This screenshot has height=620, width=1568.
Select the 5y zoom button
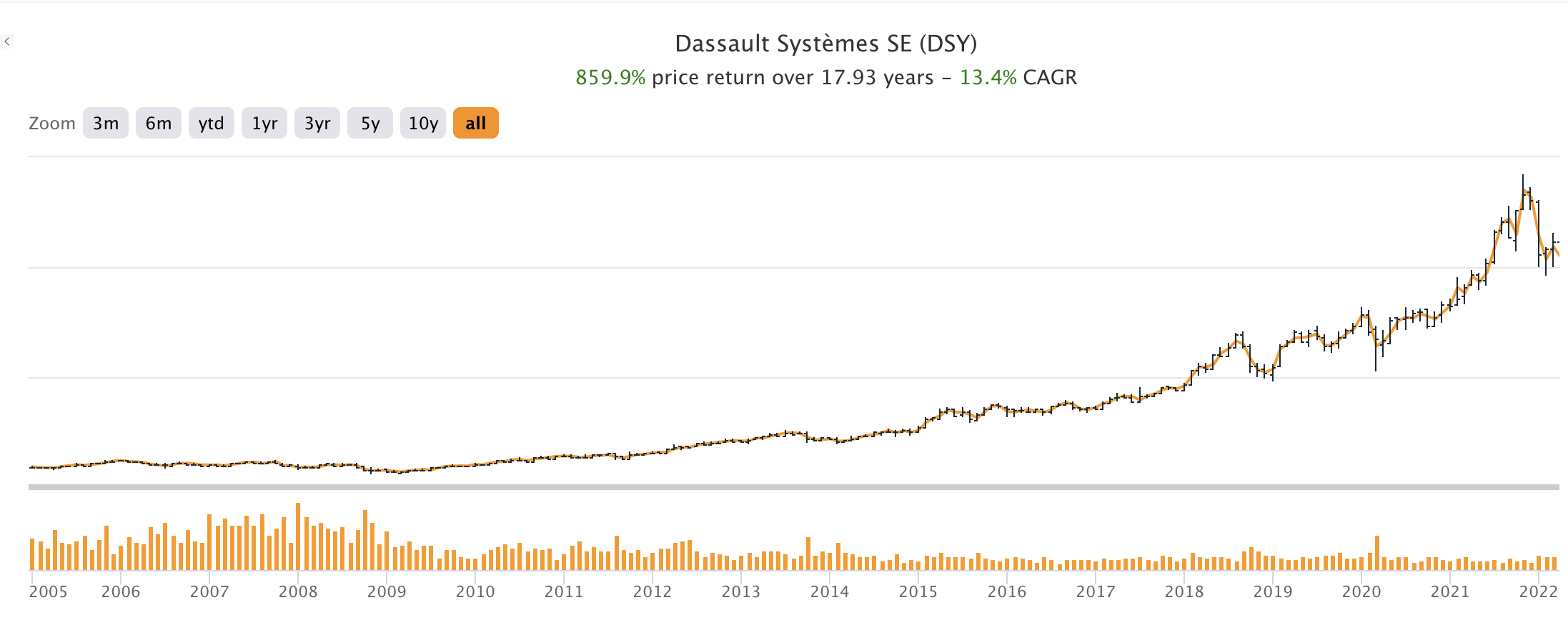(370, 123)
